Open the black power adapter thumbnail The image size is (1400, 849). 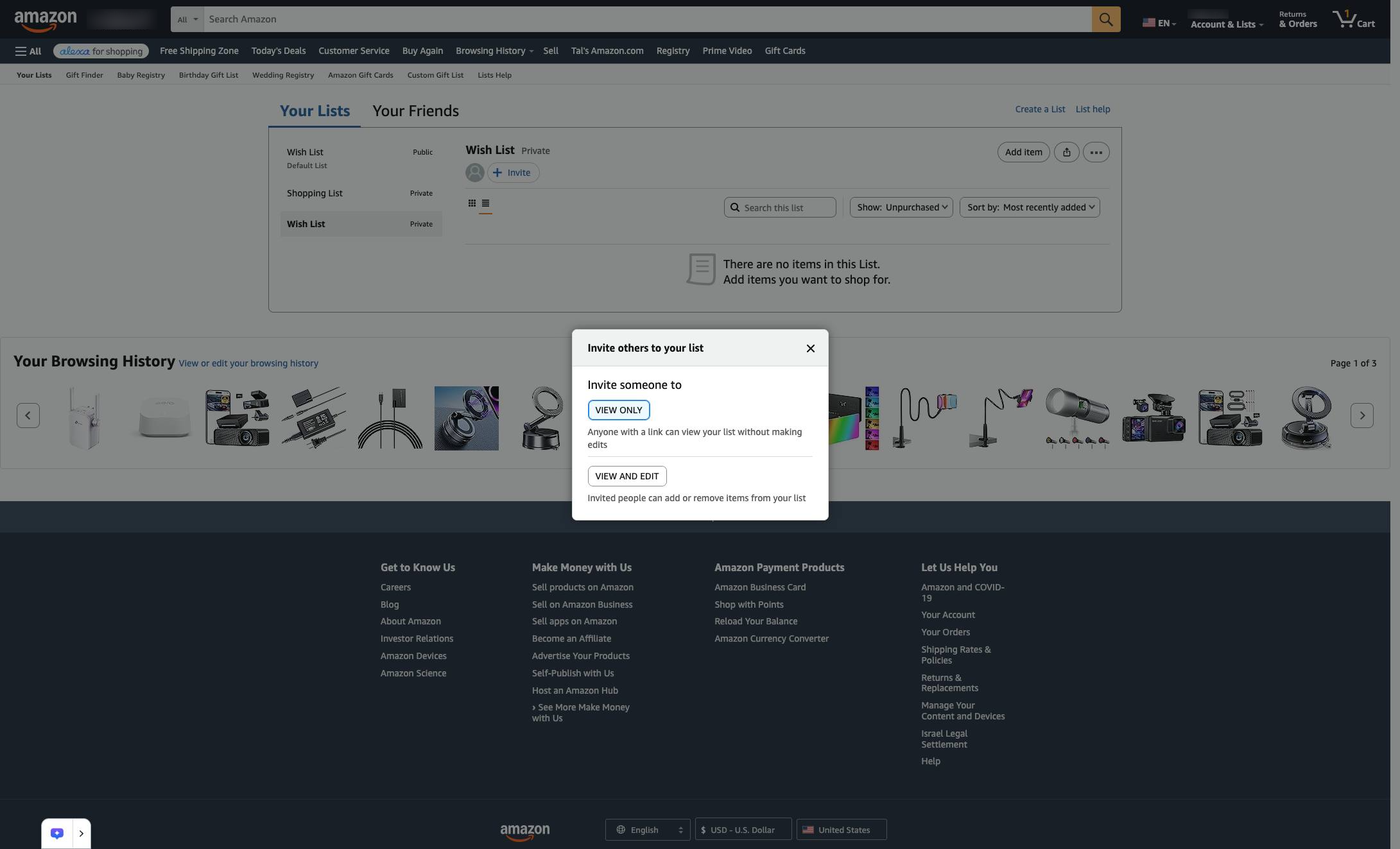[314, 418]
